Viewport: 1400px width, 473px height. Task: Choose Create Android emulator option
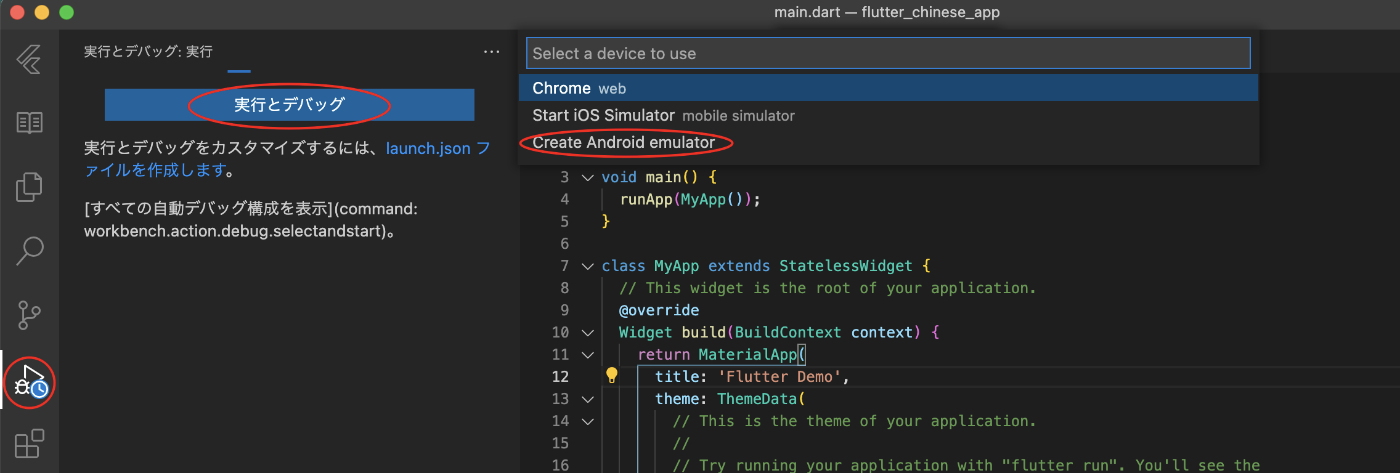tap(888, 142)
